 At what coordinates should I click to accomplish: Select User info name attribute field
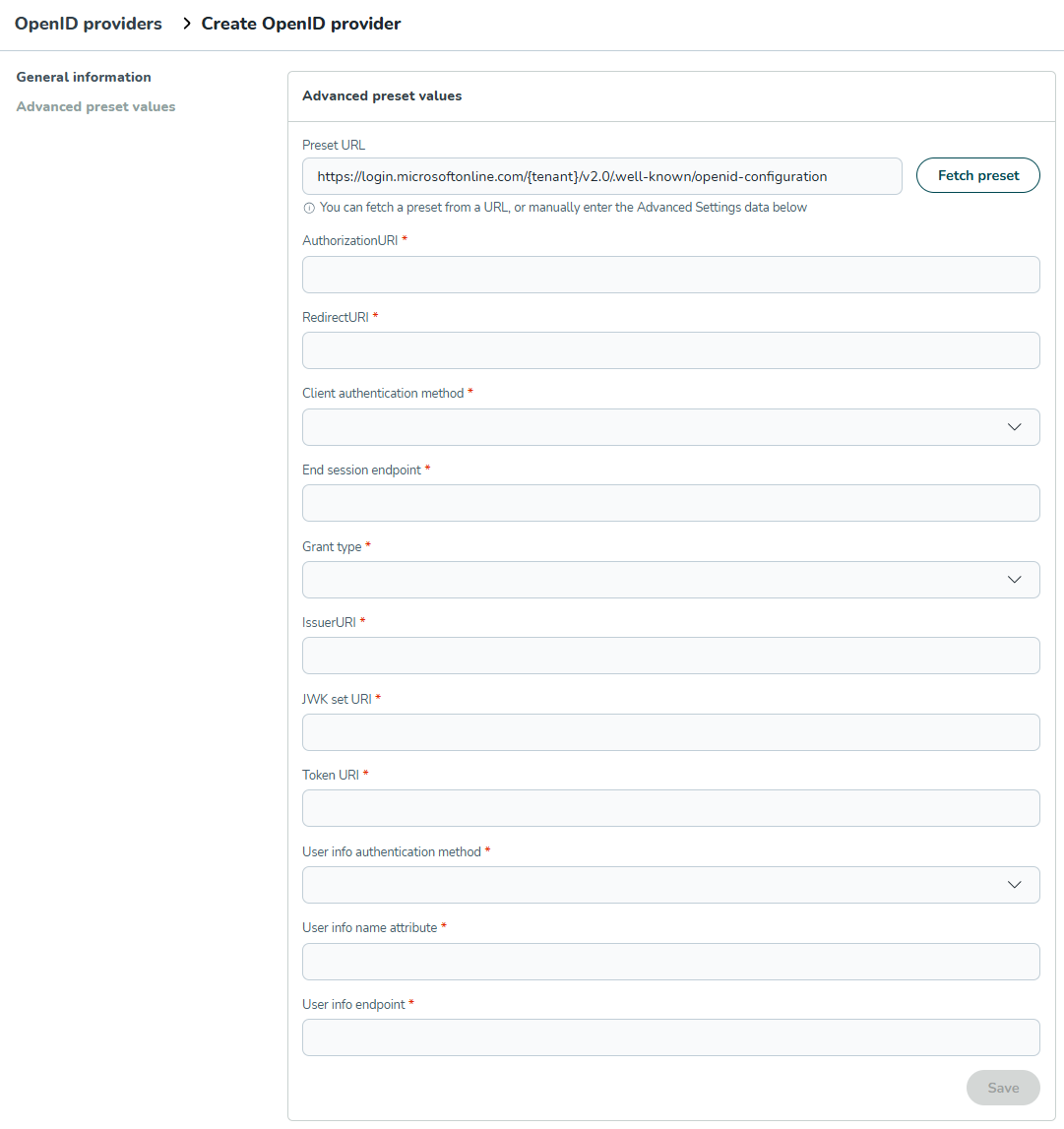coord(670,962)
